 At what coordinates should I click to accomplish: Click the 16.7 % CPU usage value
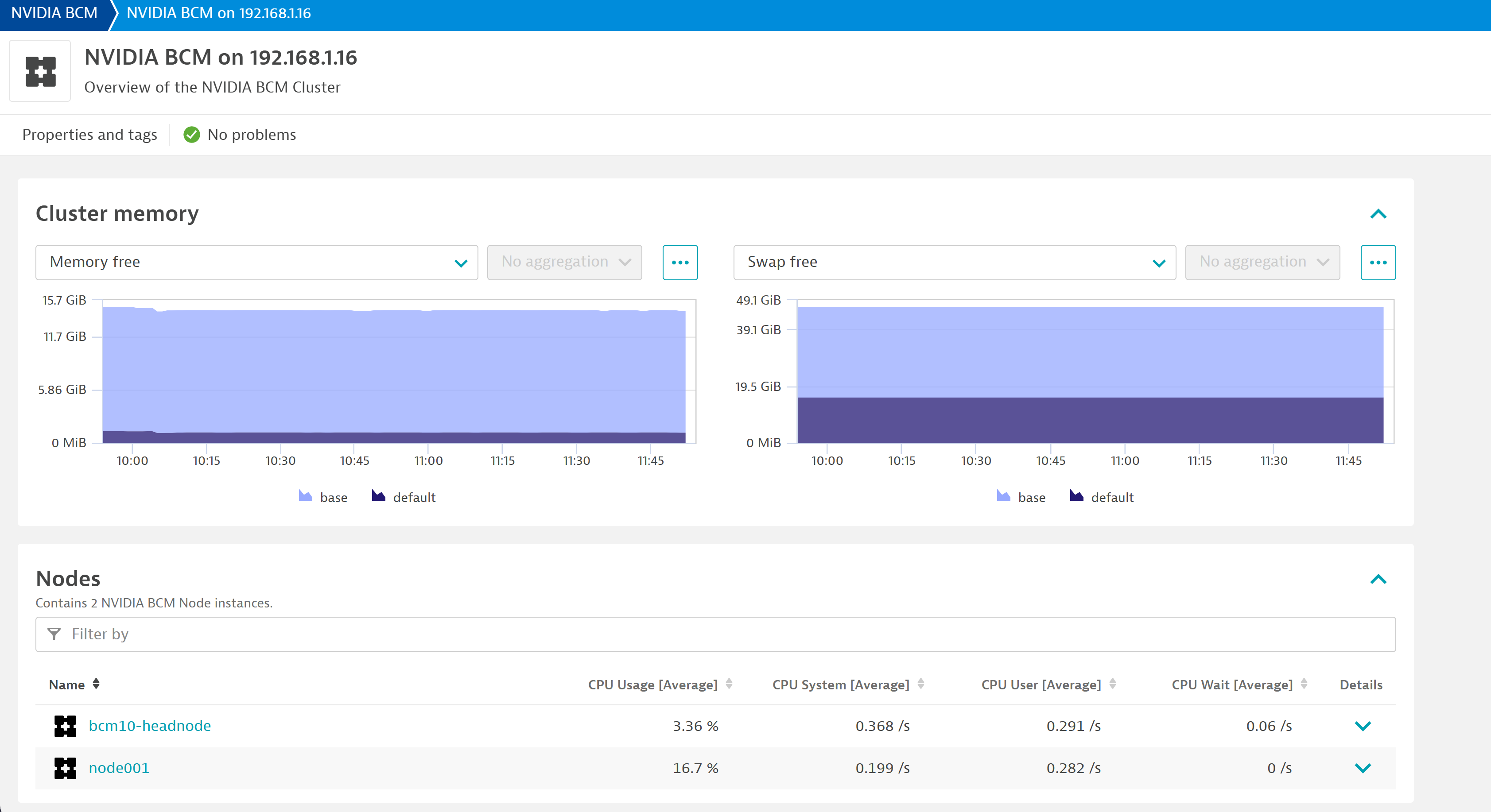click(x=696, y=769)
